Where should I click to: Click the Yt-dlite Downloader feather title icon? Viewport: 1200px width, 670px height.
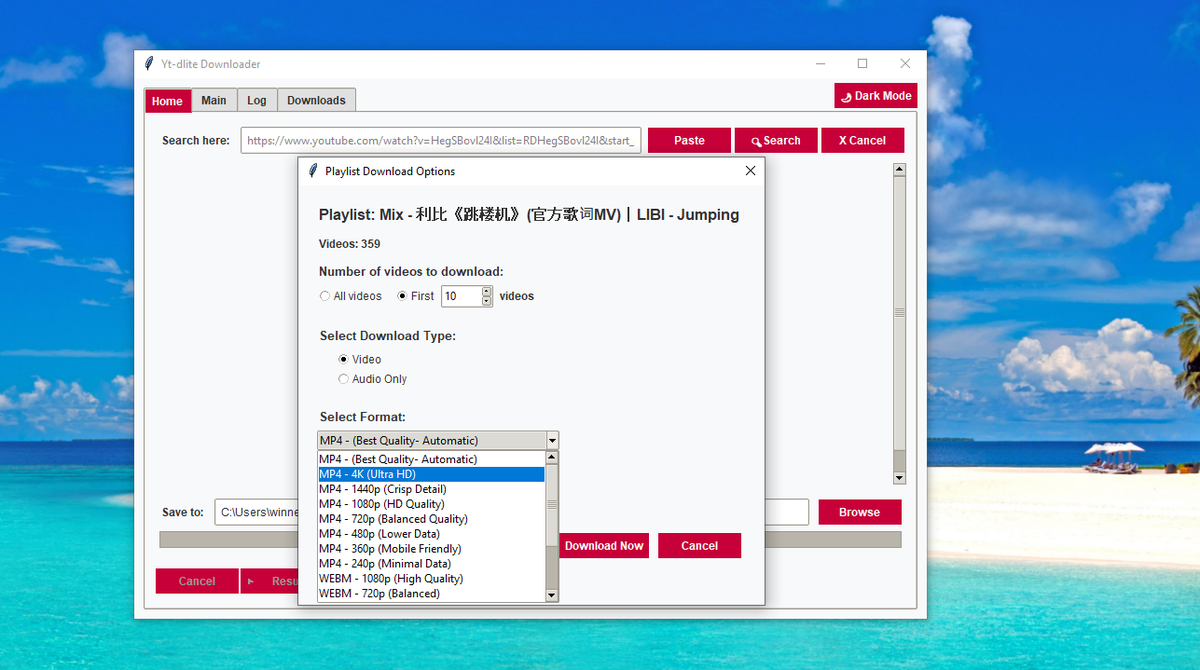149,64
